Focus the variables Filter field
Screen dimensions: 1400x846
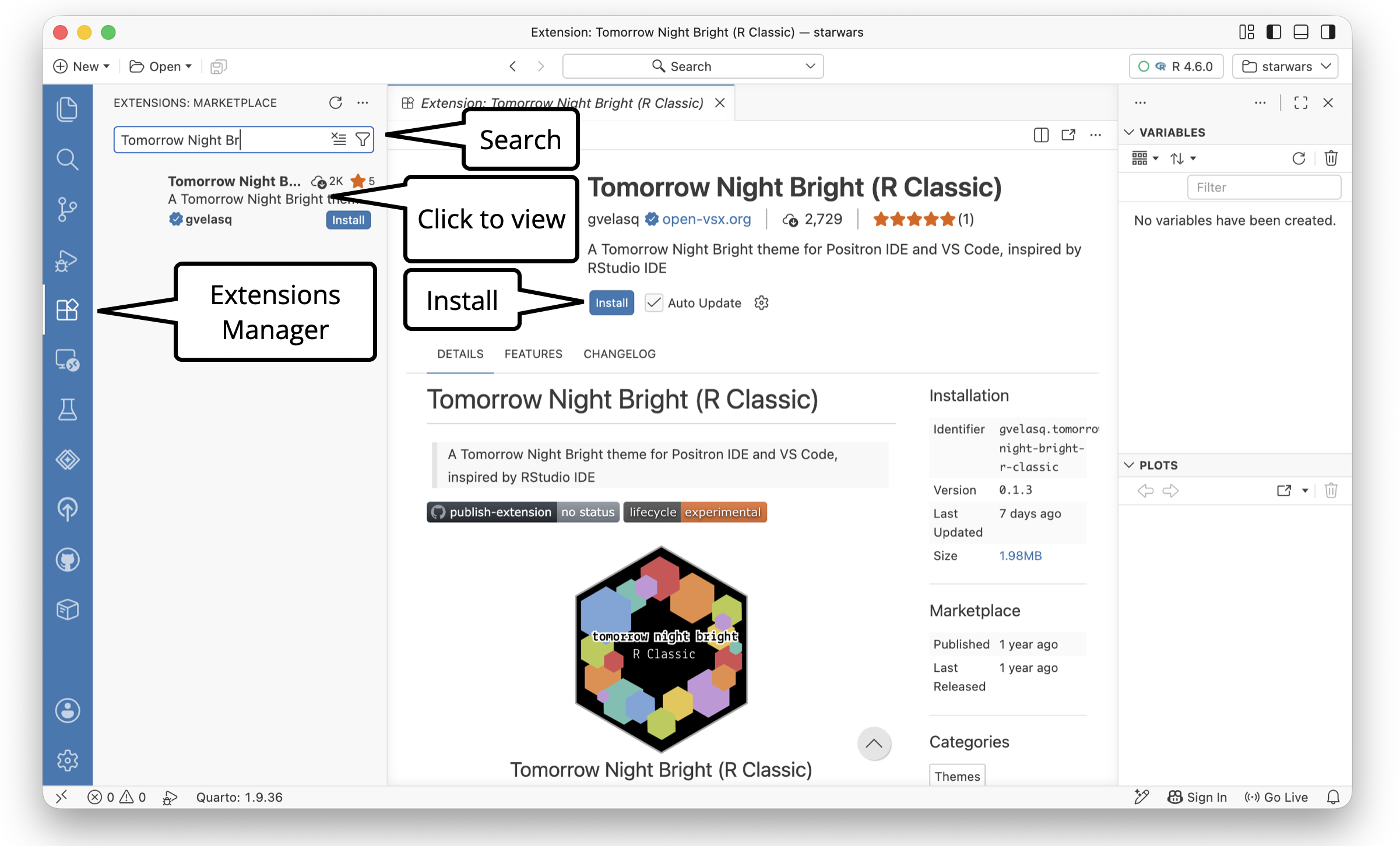pyautogui.click(x=1264, y=187)
